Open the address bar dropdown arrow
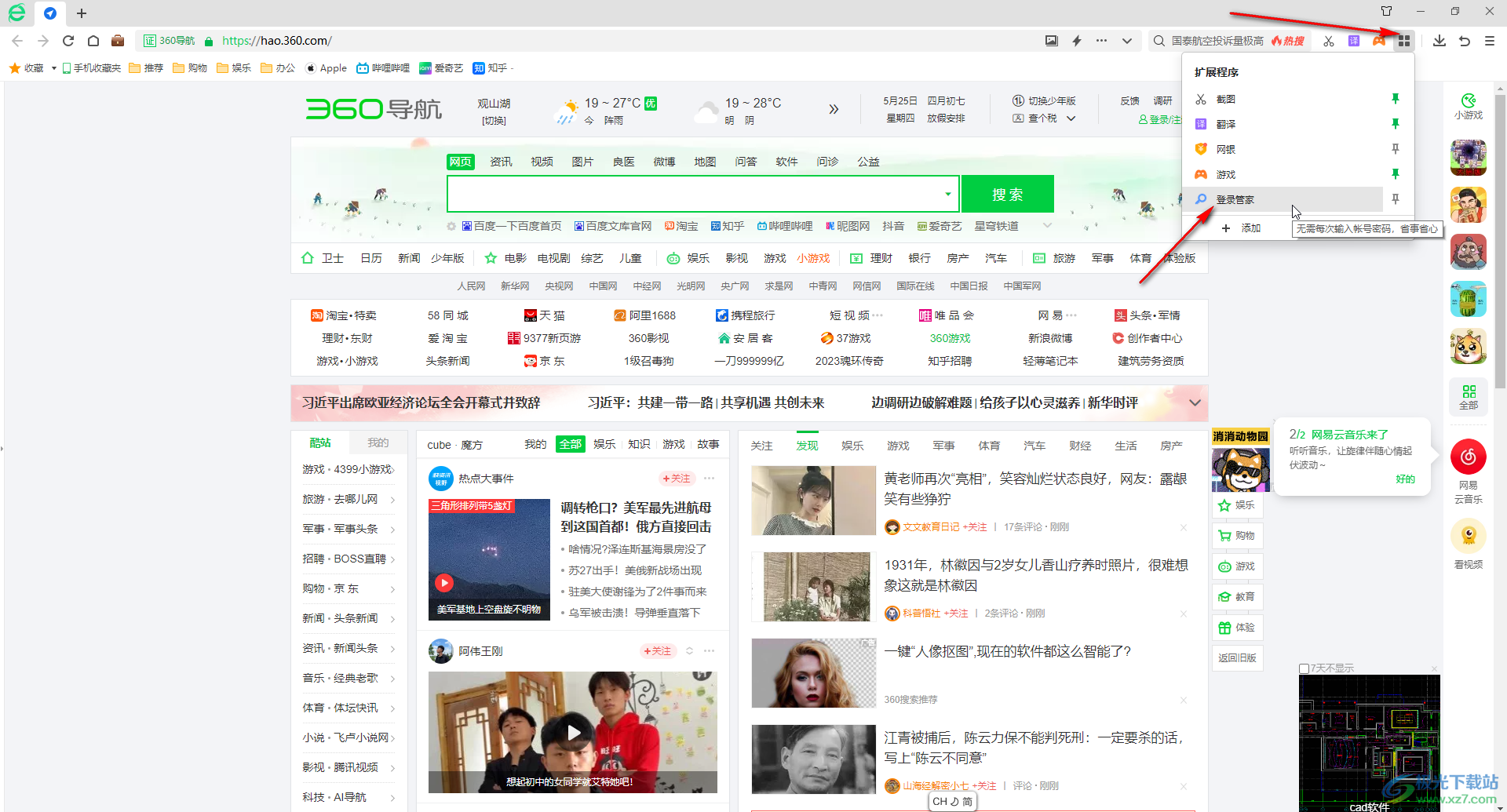Image resolution: width=1507 pixels, height=812 pixels. (x=1127, y=41)
